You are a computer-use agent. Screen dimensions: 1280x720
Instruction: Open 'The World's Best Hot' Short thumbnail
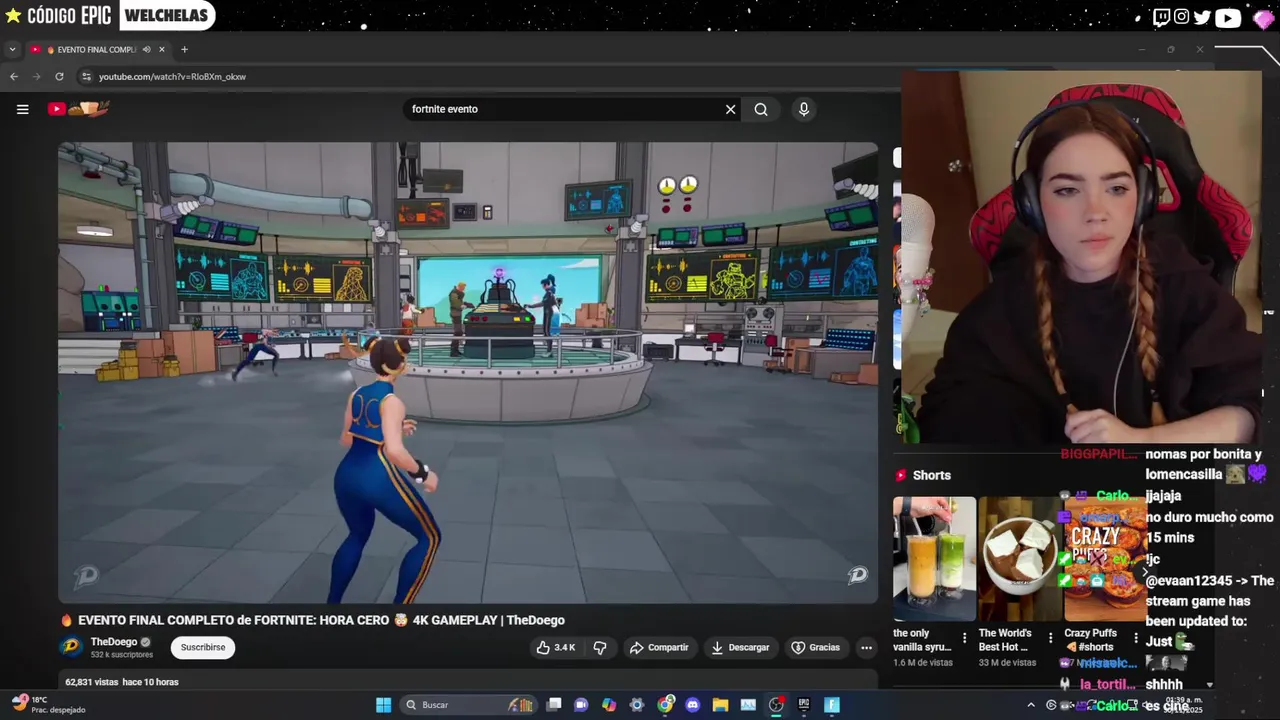[1019, 558]
